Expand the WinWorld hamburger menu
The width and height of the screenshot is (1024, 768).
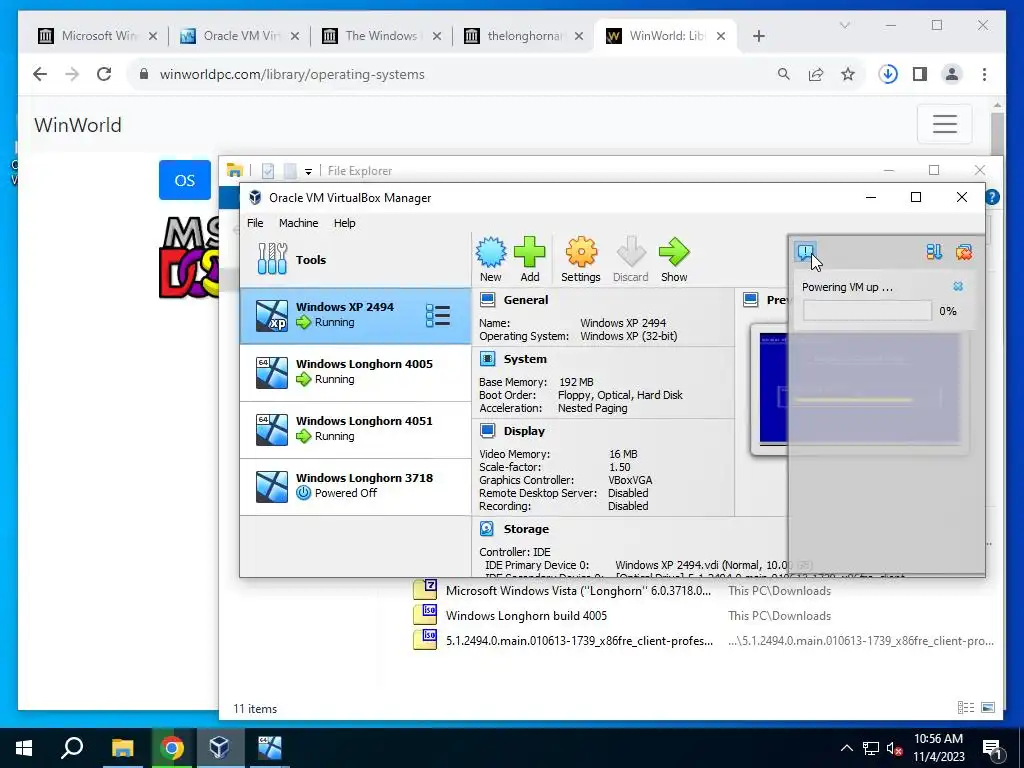[x=944, y=123]
